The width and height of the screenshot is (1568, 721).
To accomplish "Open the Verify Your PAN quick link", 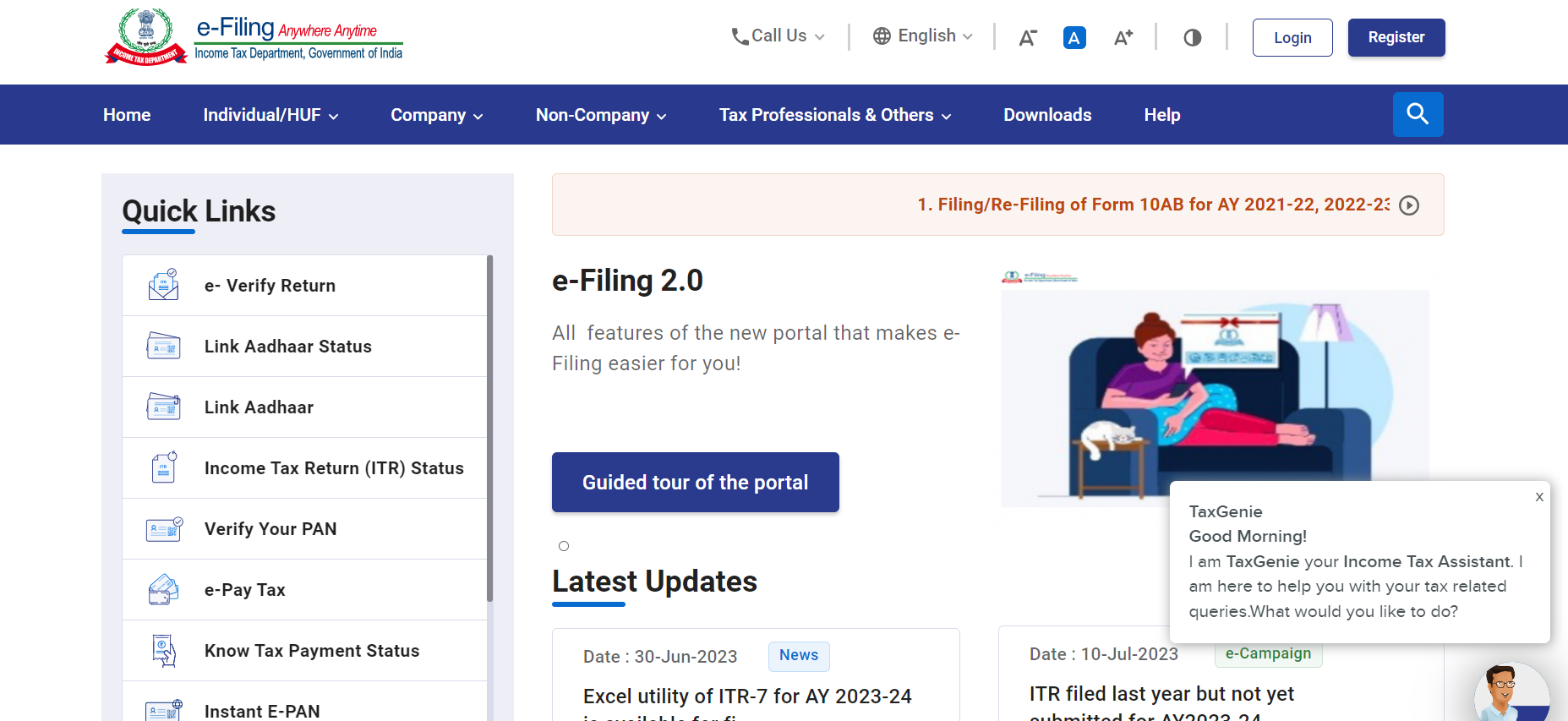I will point(304,529).
